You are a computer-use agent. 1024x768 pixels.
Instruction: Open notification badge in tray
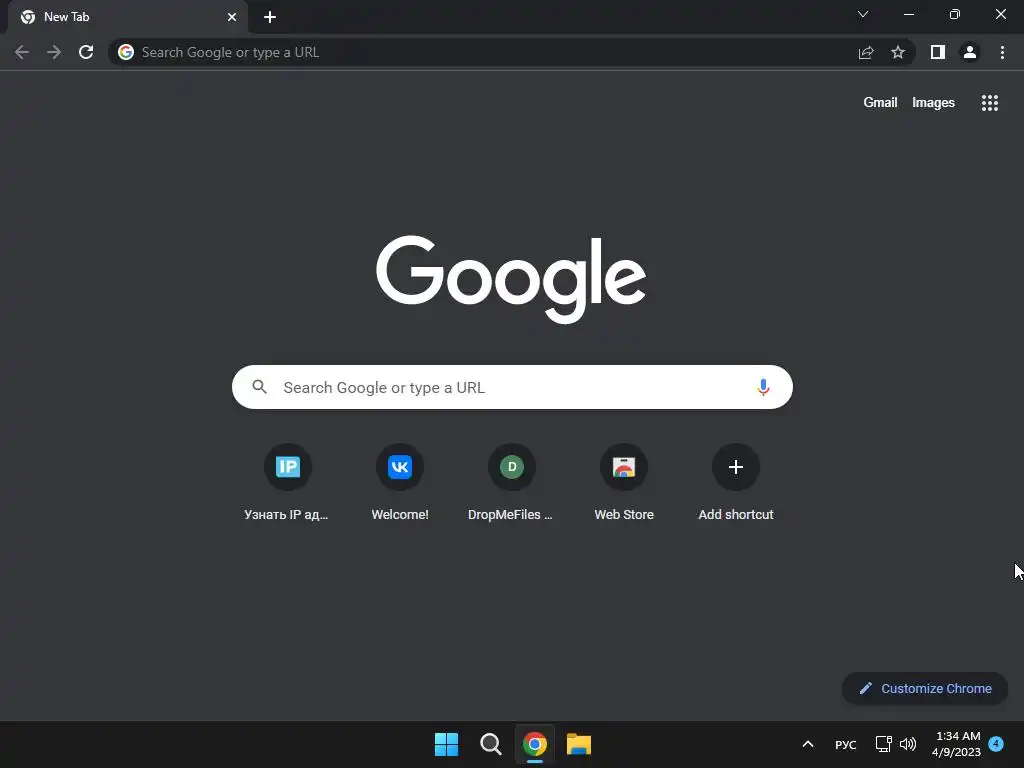tap(996, 743)
